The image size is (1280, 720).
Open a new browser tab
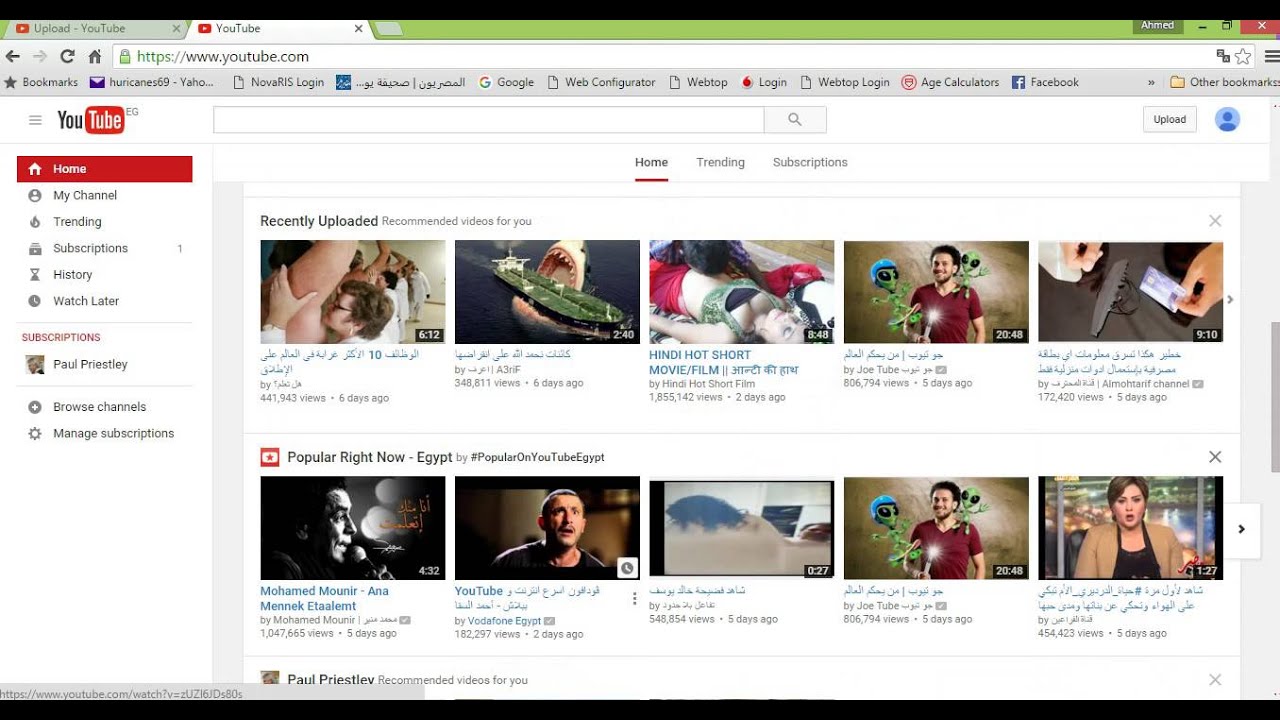click(389, 29)
